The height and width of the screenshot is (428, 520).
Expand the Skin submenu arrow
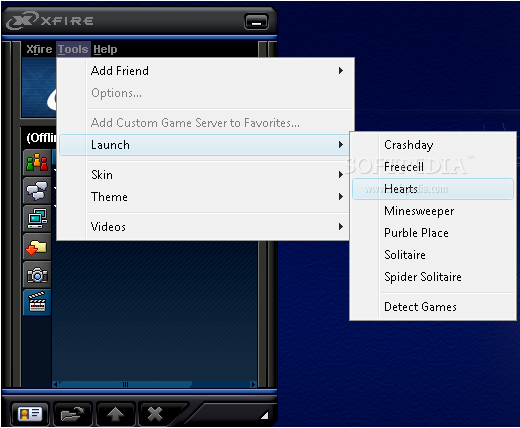coord(341,175)
